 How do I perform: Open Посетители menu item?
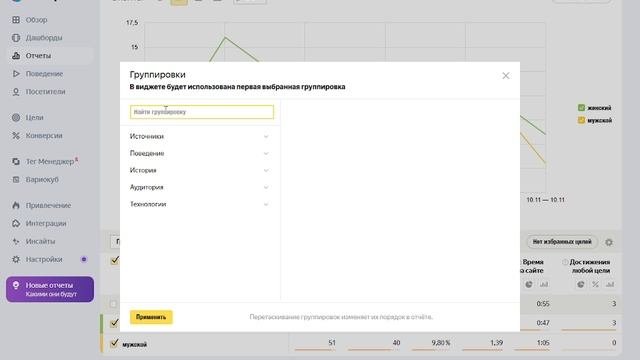click(x=45, y=91)
